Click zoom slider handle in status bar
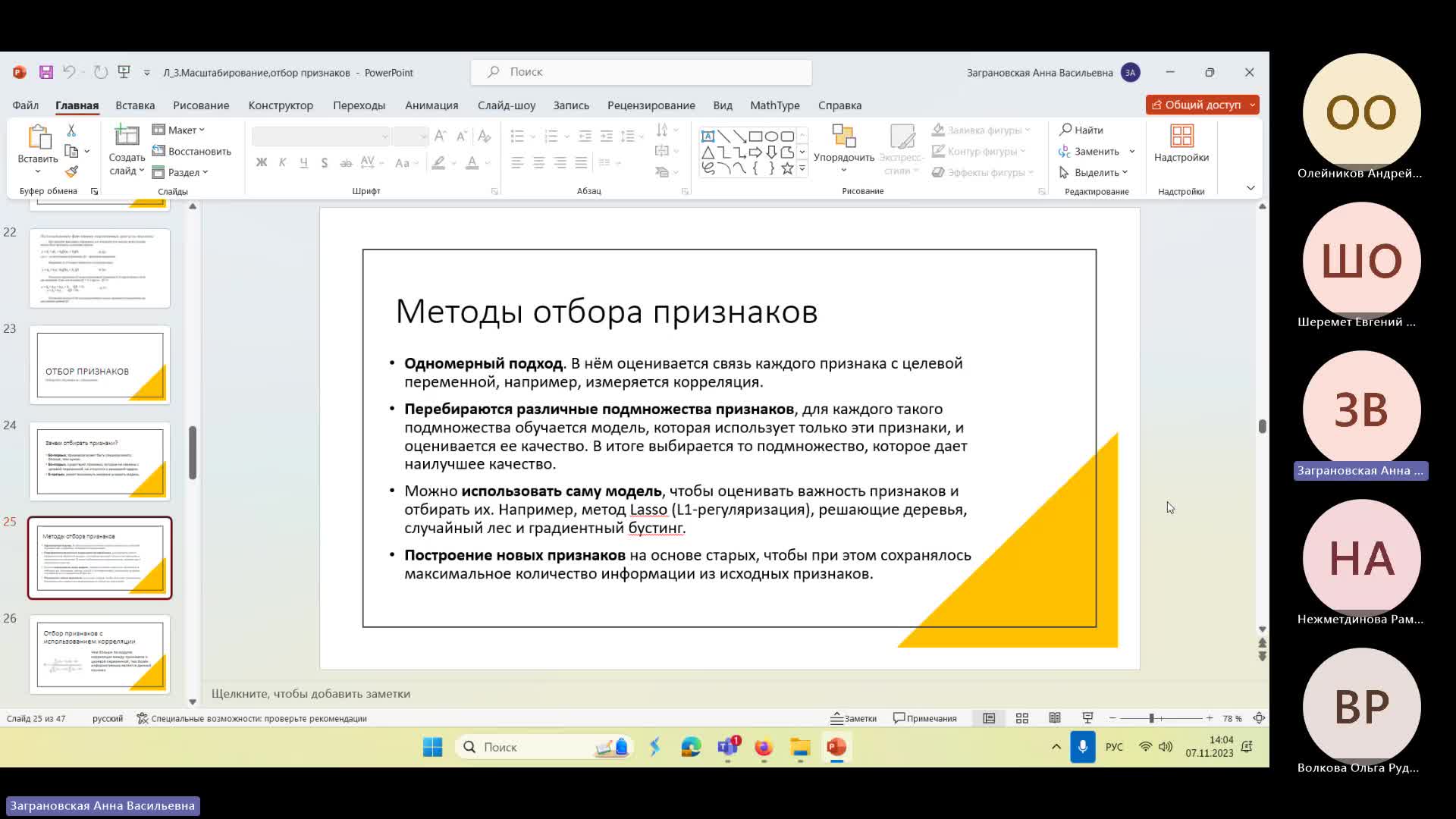The image size is (1456, 819). 1151,718
